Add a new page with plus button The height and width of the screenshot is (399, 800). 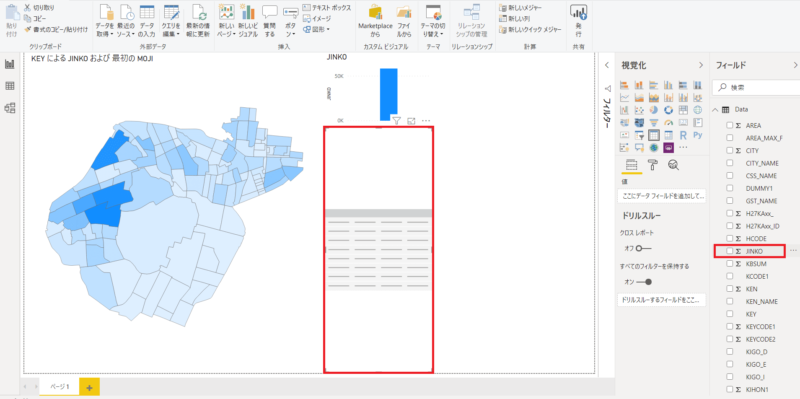[x=89, y=387]
